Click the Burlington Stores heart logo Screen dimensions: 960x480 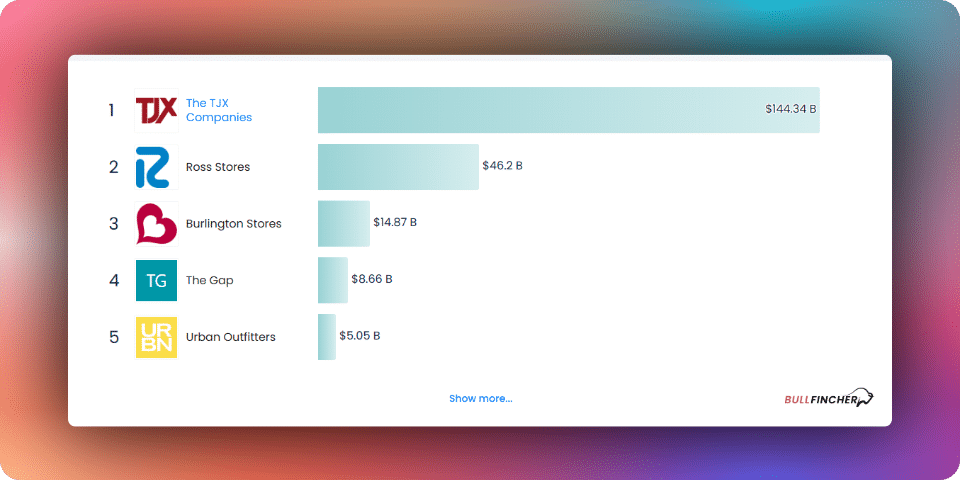coord(156,223)
